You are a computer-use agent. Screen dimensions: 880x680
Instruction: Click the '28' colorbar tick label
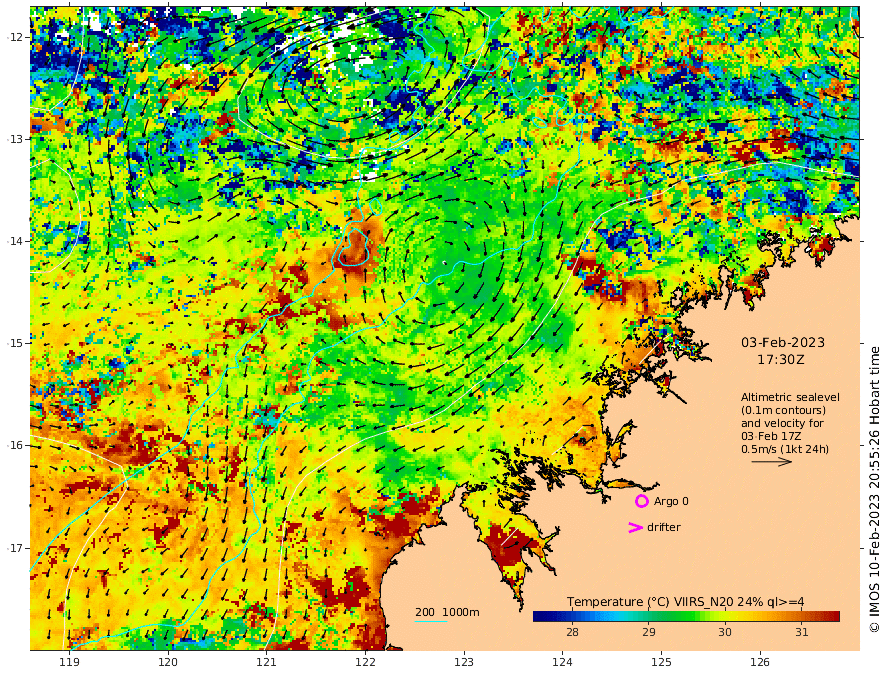(x=572, y=632)
